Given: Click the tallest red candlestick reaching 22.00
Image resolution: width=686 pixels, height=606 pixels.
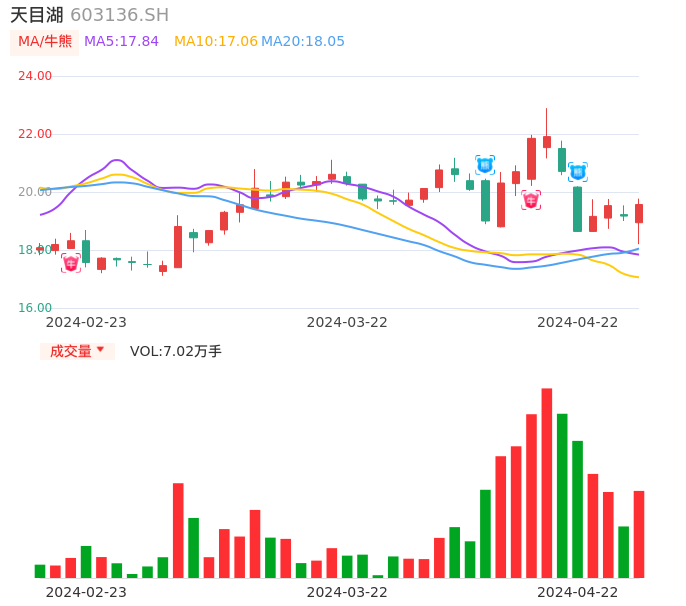Looking at the screenshot, I should (531, 158).
